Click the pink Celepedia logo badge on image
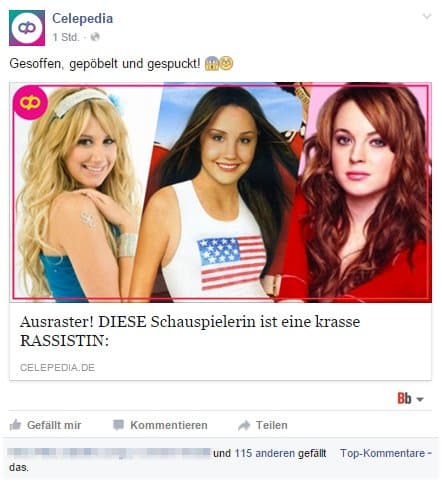442x482 pixels. tap(30, 102)
